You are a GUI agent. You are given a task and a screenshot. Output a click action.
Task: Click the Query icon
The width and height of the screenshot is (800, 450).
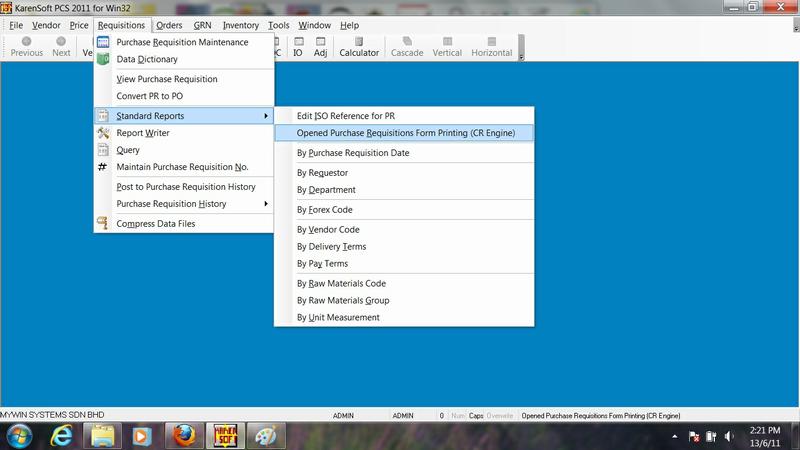coord(103,149)
